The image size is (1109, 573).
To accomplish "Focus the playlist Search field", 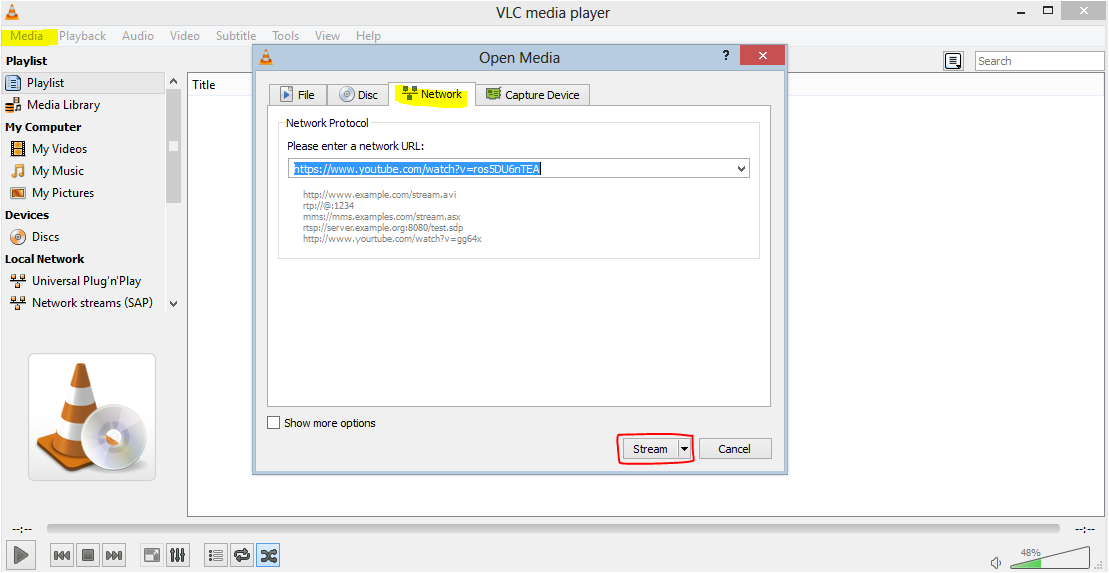I will 1039,61.
